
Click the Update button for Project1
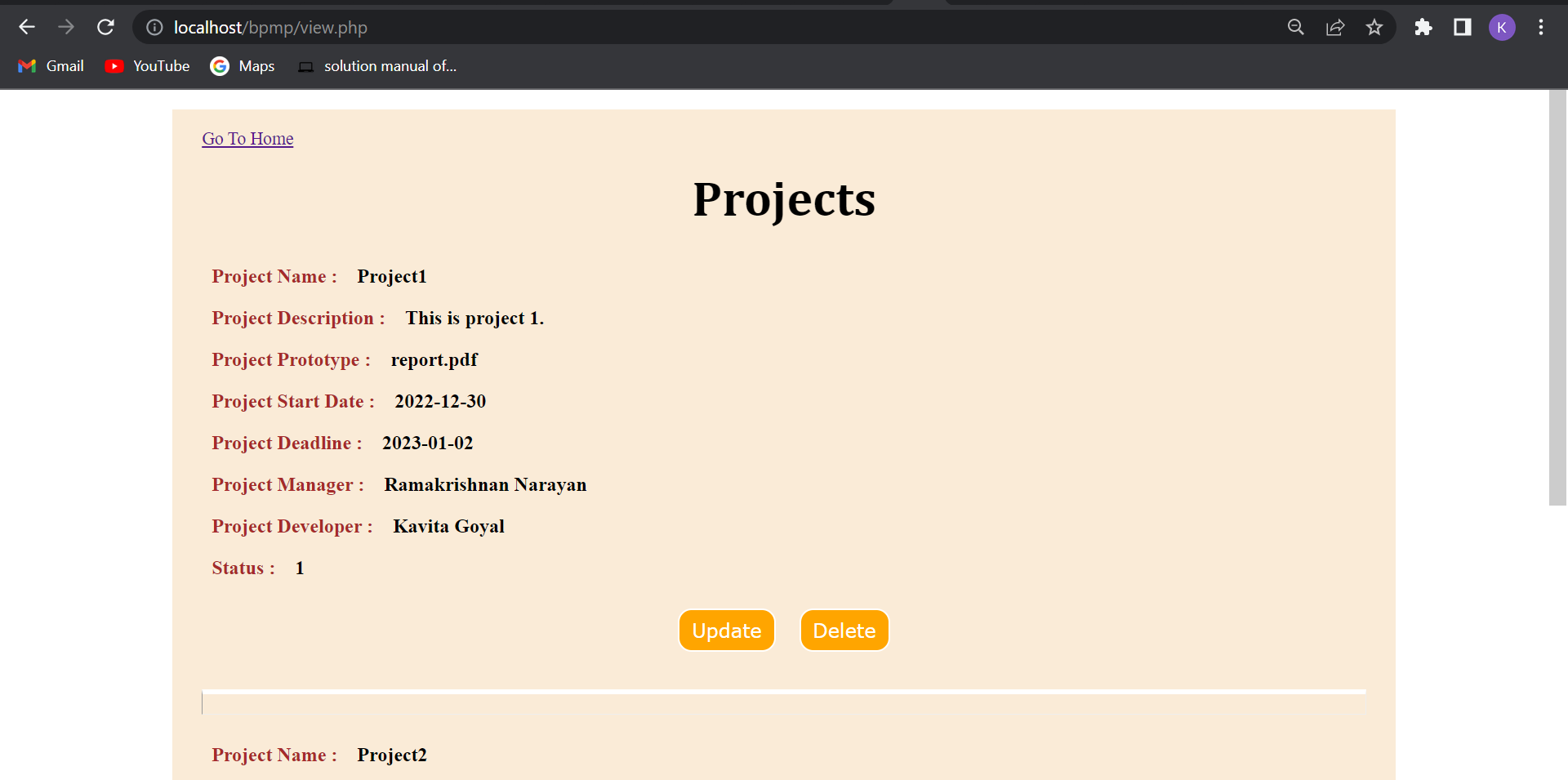click(726, 630)
